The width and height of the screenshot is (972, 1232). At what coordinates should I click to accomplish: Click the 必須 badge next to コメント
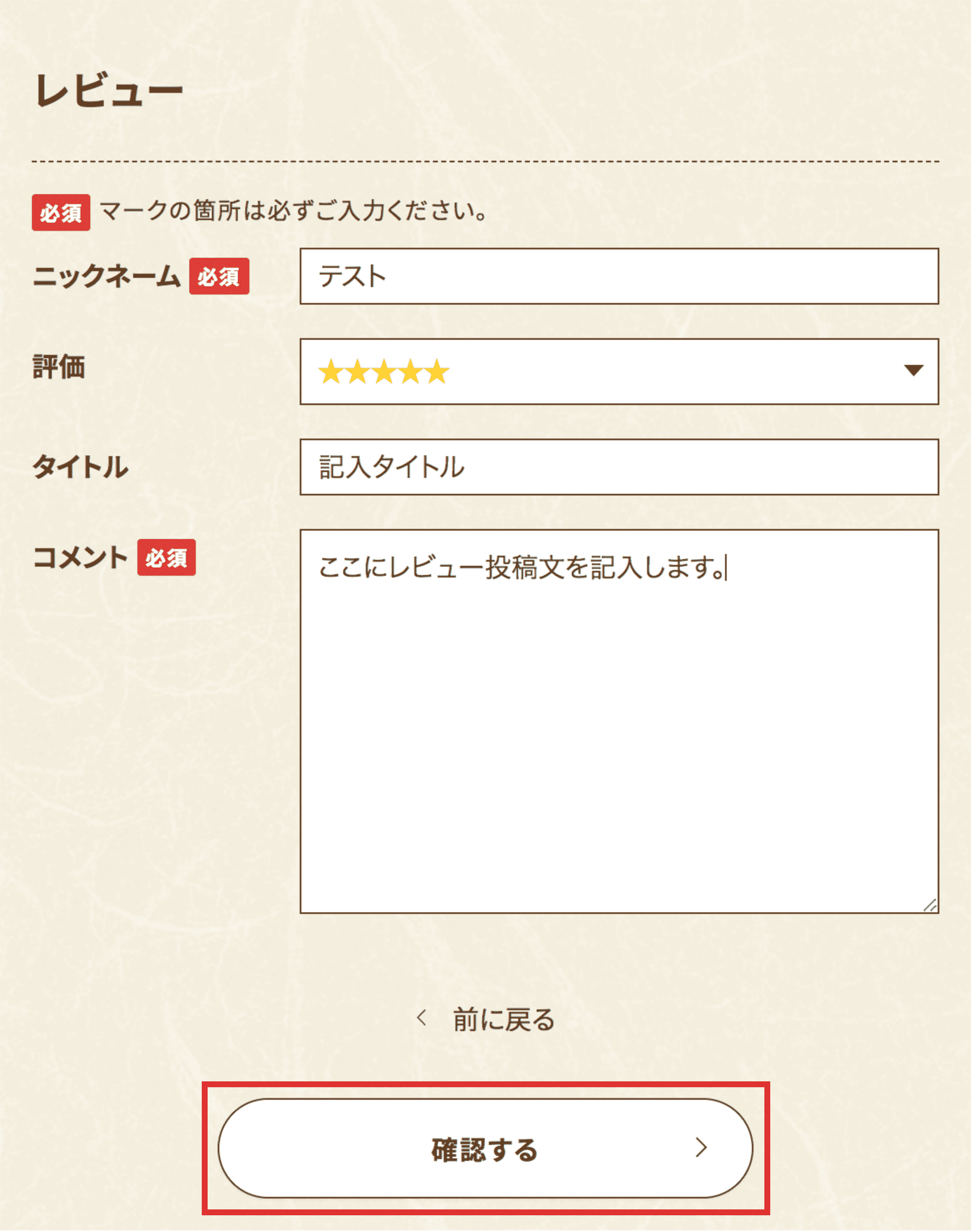[x=166, y=559]
